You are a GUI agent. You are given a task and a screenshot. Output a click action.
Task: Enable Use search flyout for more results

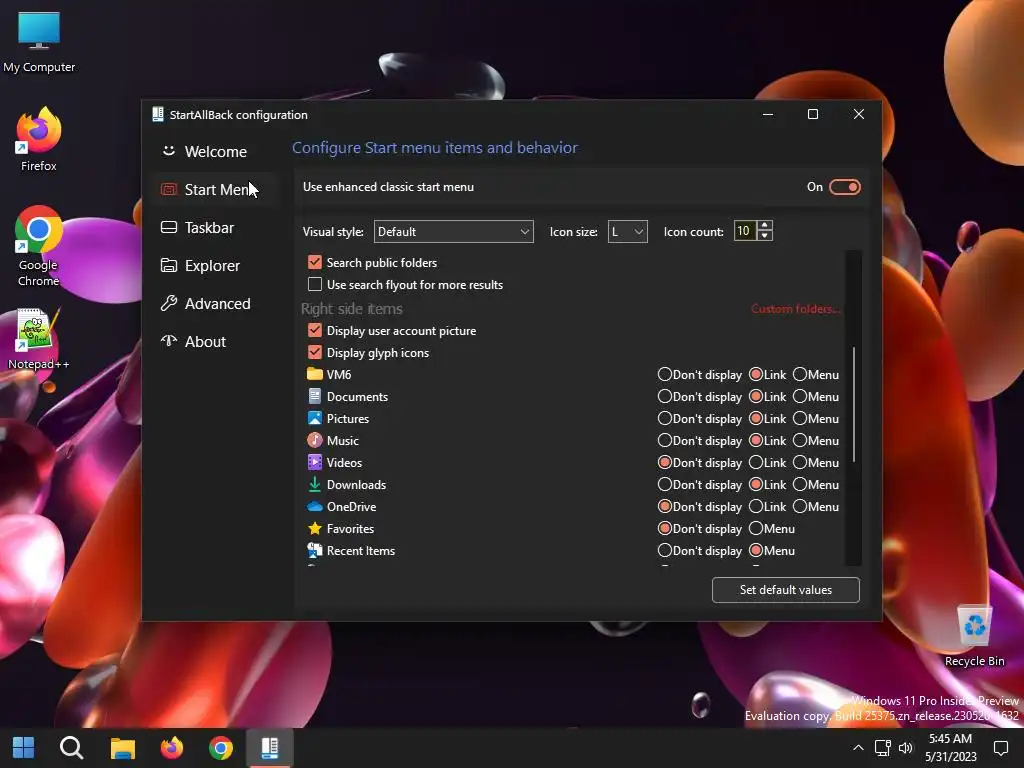tap(315, 284)
